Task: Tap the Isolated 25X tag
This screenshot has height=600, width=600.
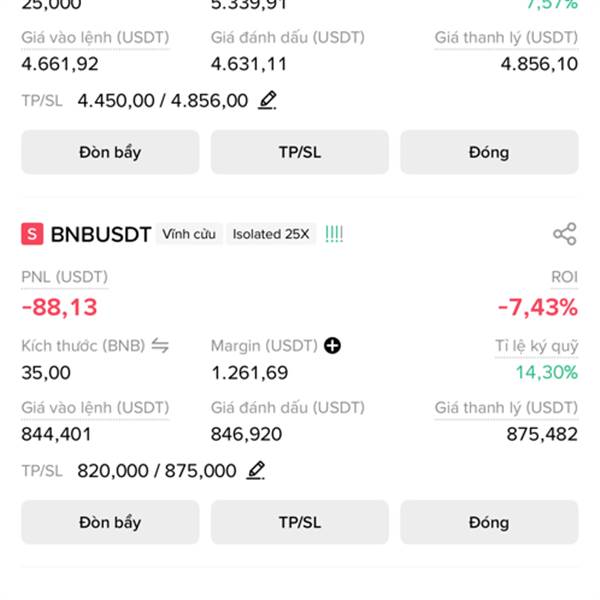Action: click(271, 234)
